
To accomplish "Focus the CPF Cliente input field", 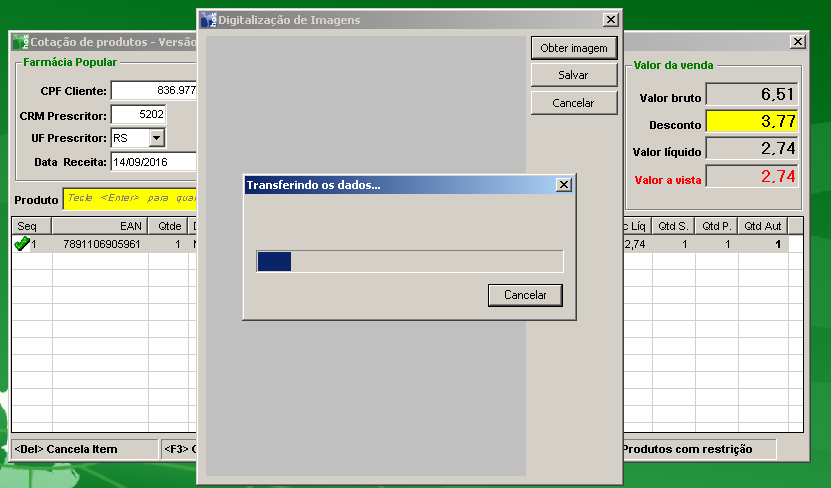I will point(153,91).
